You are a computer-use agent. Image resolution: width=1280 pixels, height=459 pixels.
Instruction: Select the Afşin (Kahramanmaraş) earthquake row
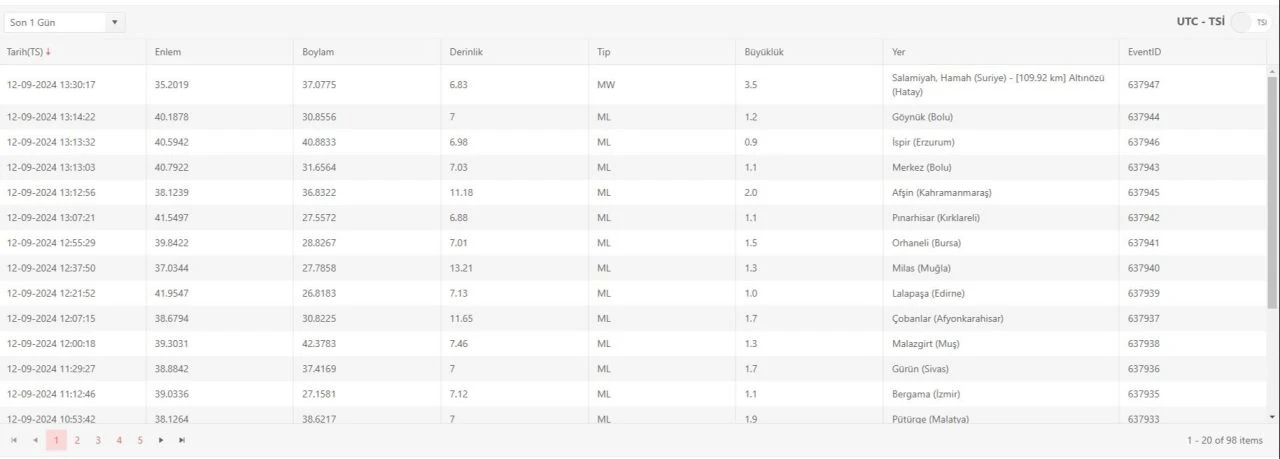[x=944, y=192]
